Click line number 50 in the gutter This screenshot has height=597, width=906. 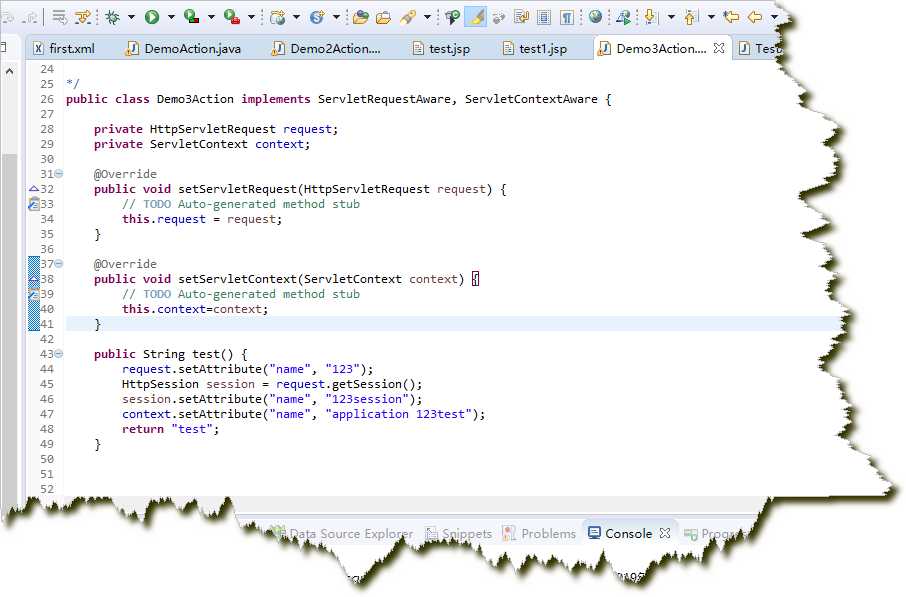[47, 459]
